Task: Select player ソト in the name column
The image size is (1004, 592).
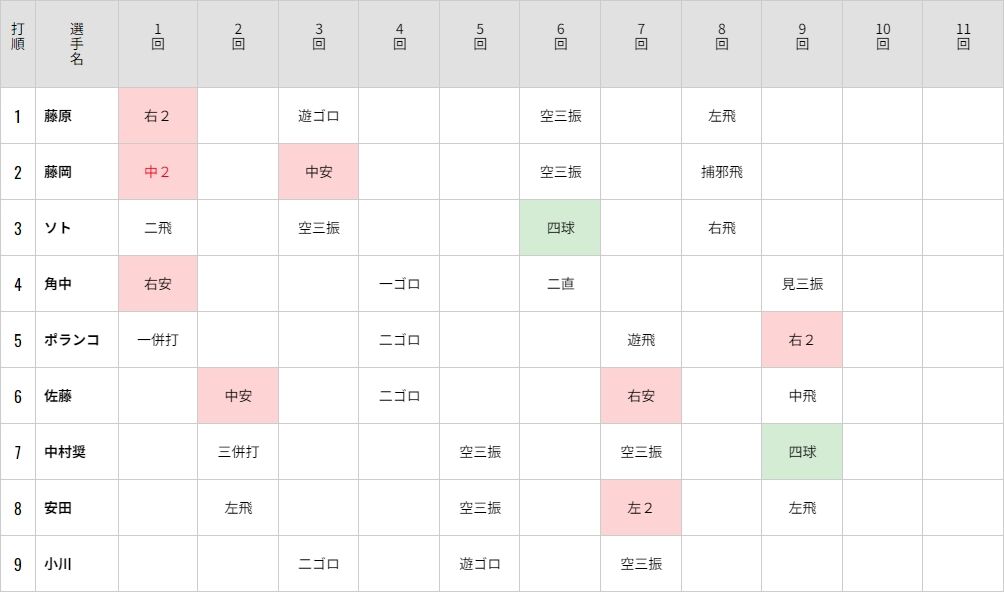Action: click(58, 228)
